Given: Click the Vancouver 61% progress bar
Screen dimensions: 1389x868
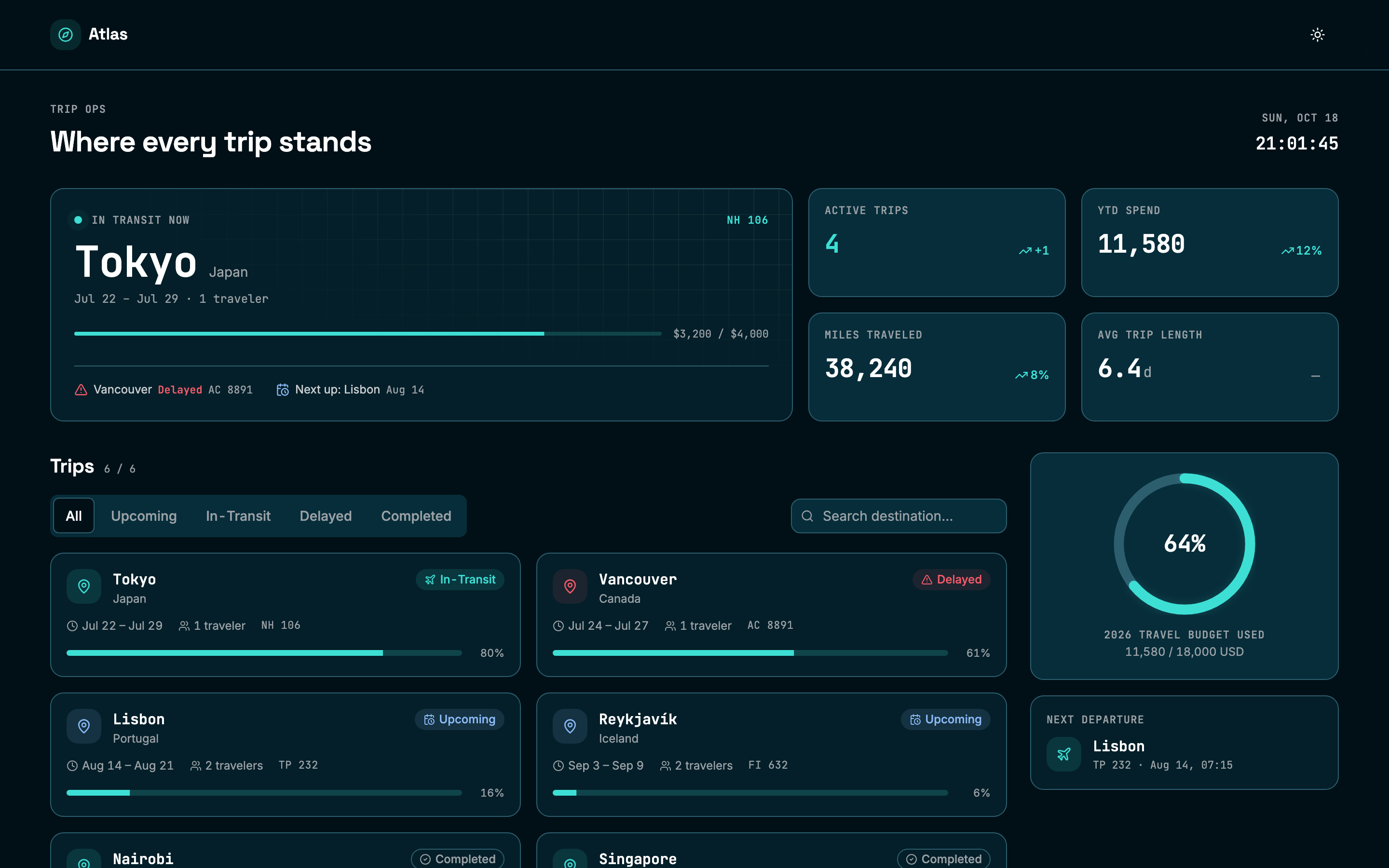Looking at the screenshot, I should point(750,653).
